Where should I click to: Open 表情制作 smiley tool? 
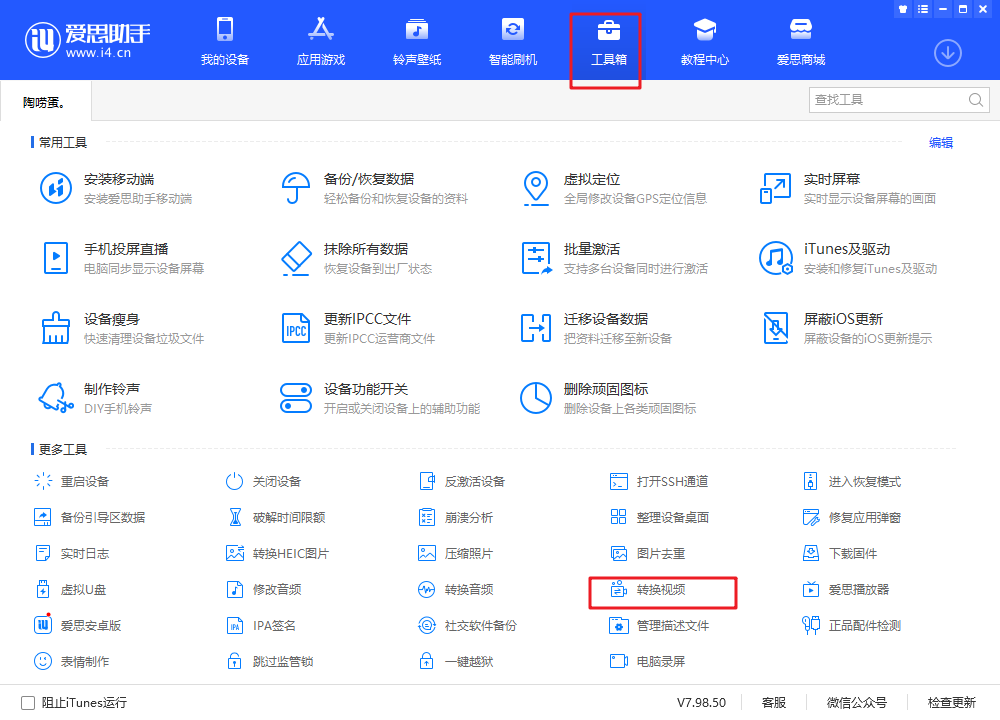click(x=71, y=661)
